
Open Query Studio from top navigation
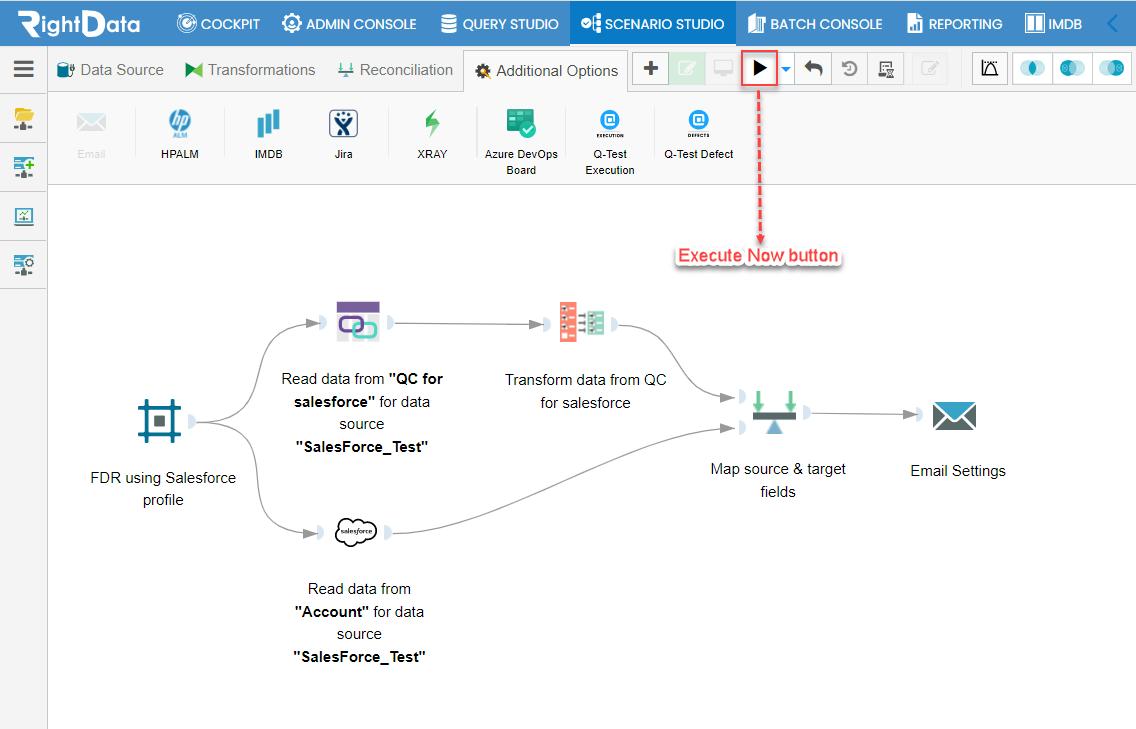click(x=500, y=23)
